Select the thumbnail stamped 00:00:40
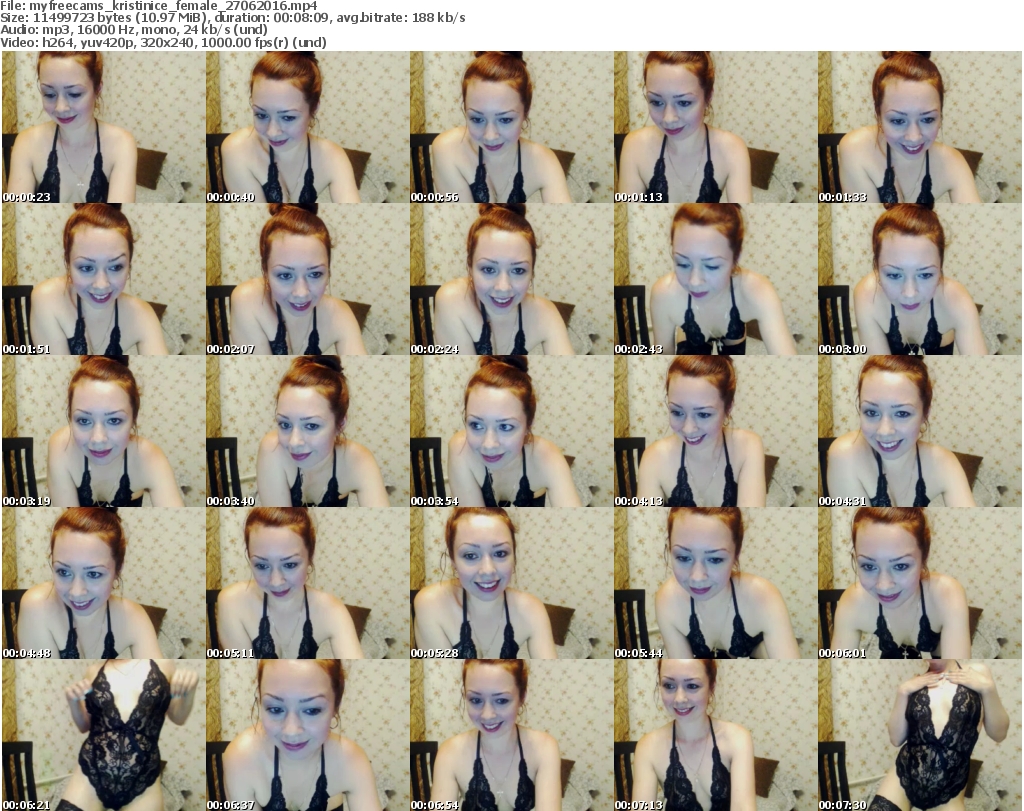The height and width of the screenshot is (811, 1024). pyautogui.click(x=308, y=127)
